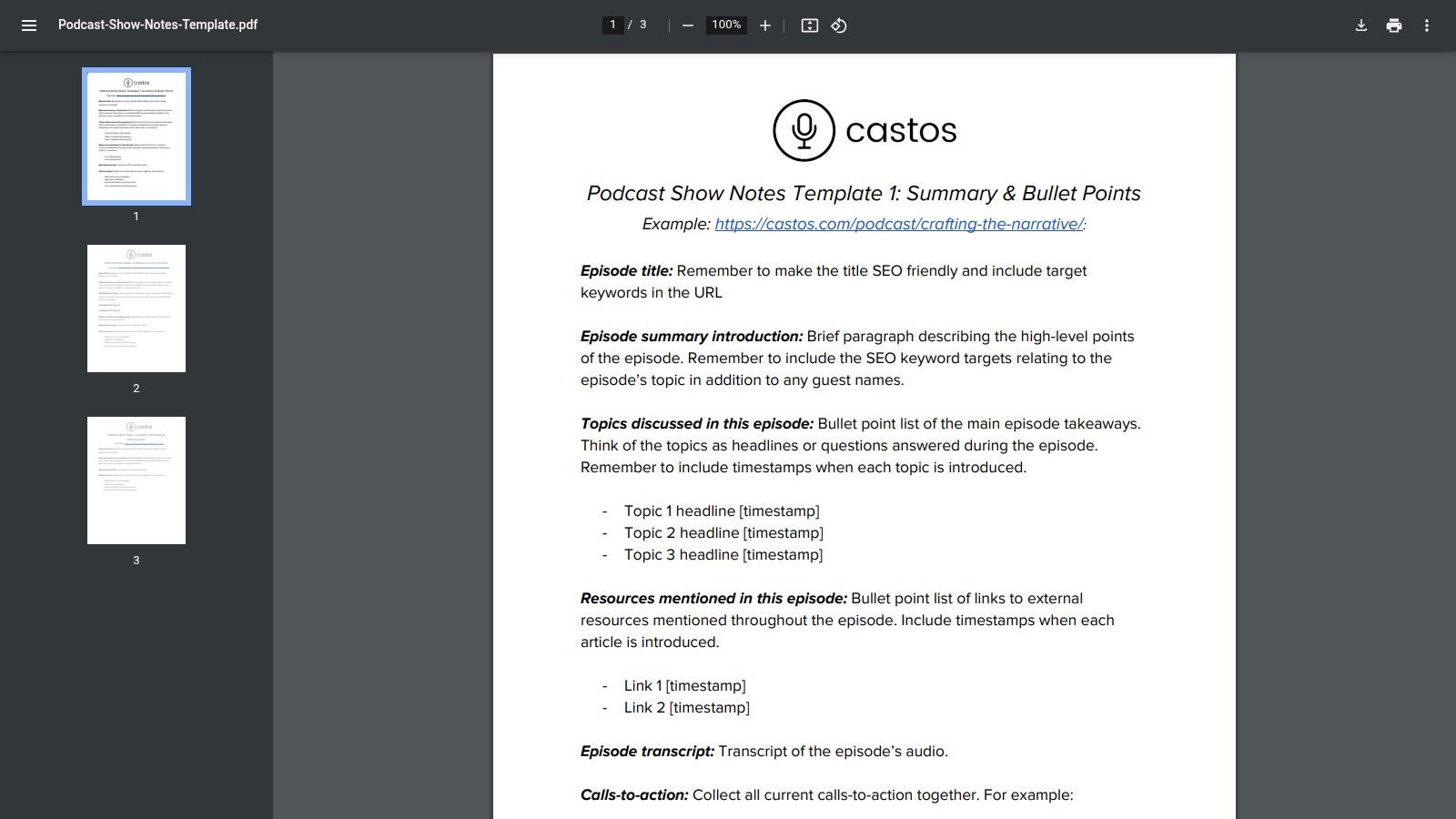
Task: Download the PDF file
Action: click(1360, 25)
